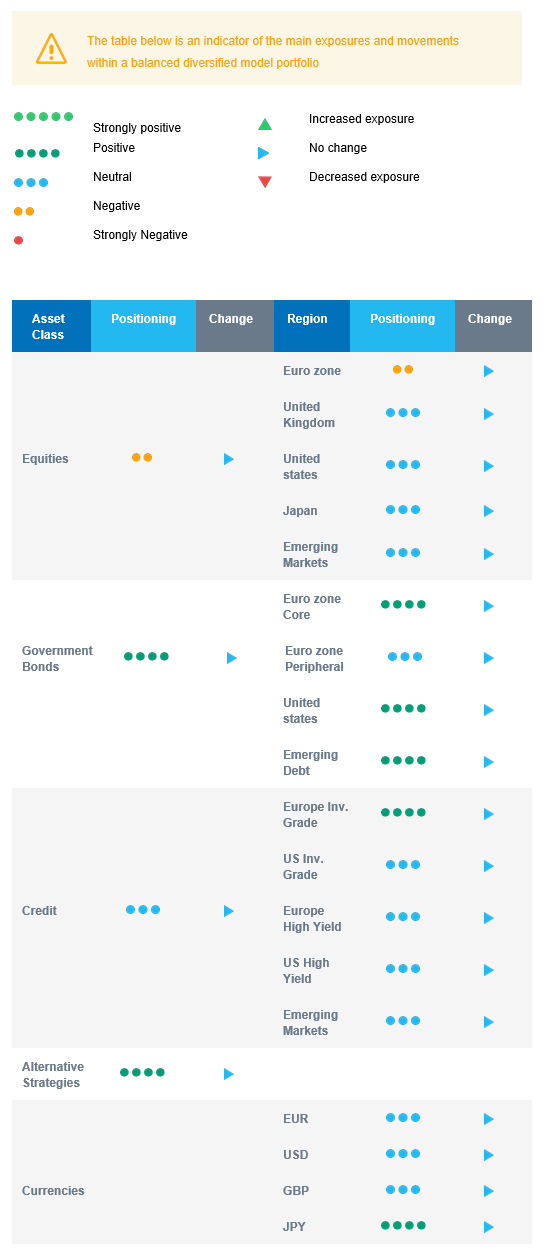Screen dimensions: 558x1250
Task: Click the Euro zone Peripheral row label
Action: 314,659
